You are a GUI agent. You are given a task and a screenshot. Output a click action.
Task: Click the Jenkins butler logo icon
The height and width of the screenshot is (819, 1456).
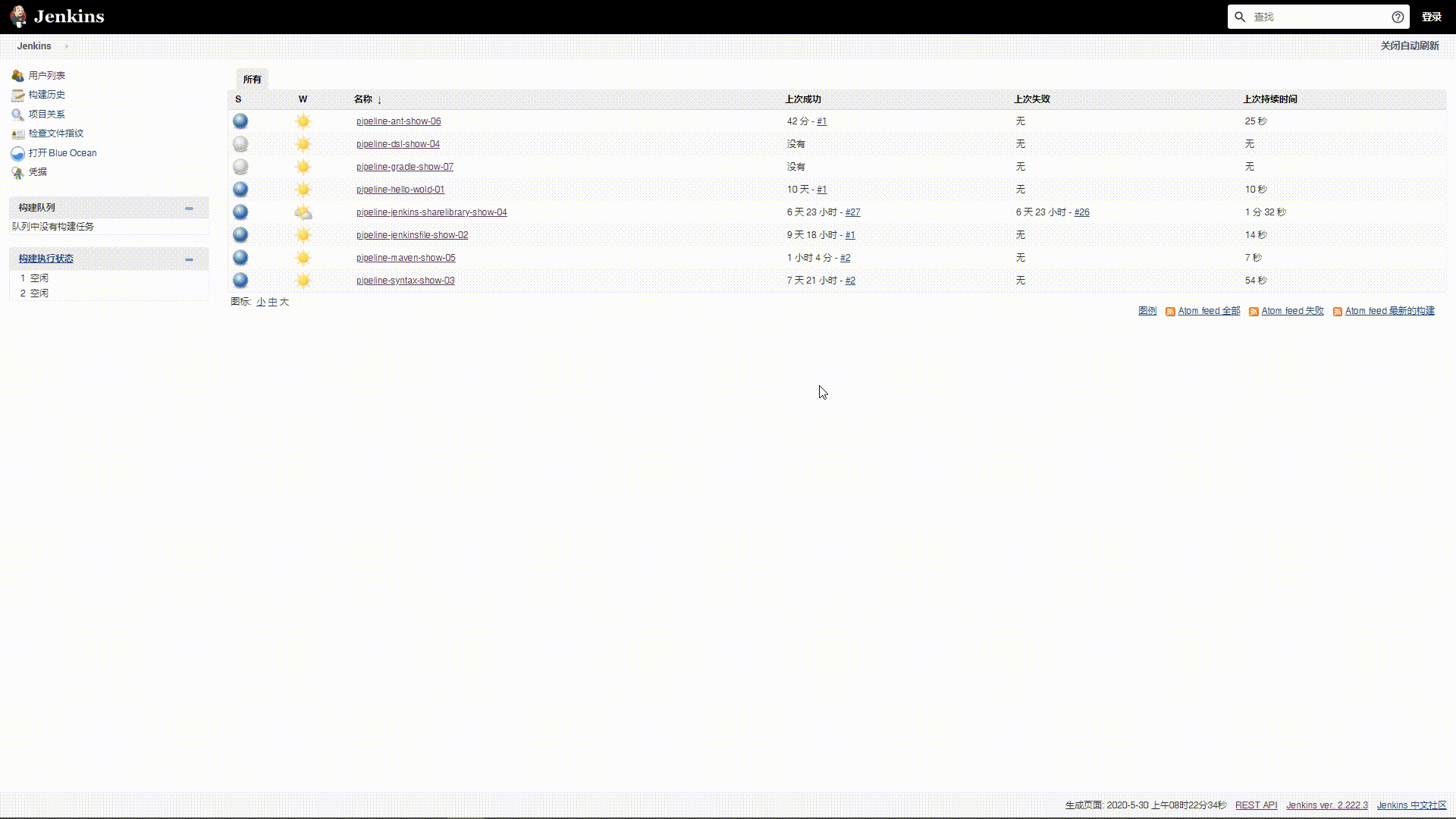(18, 17)
